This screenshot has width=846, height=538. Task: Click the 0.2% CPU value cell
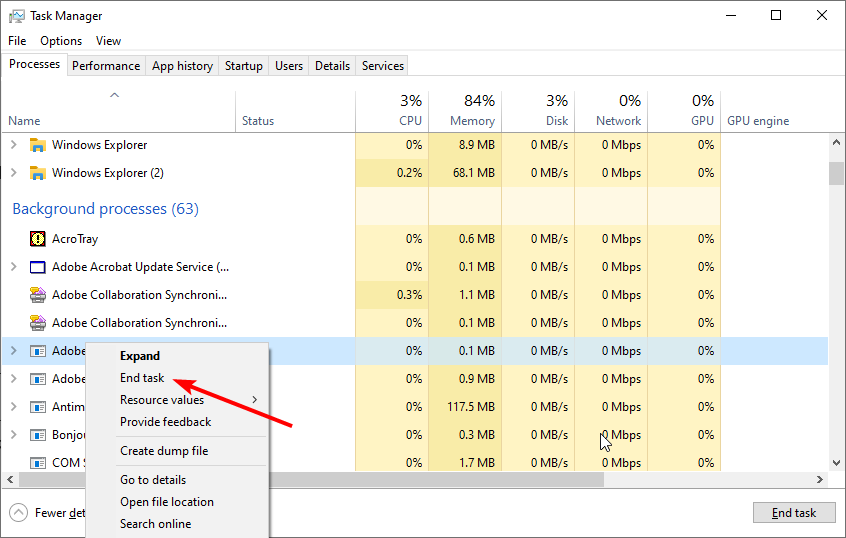[392, 173]
